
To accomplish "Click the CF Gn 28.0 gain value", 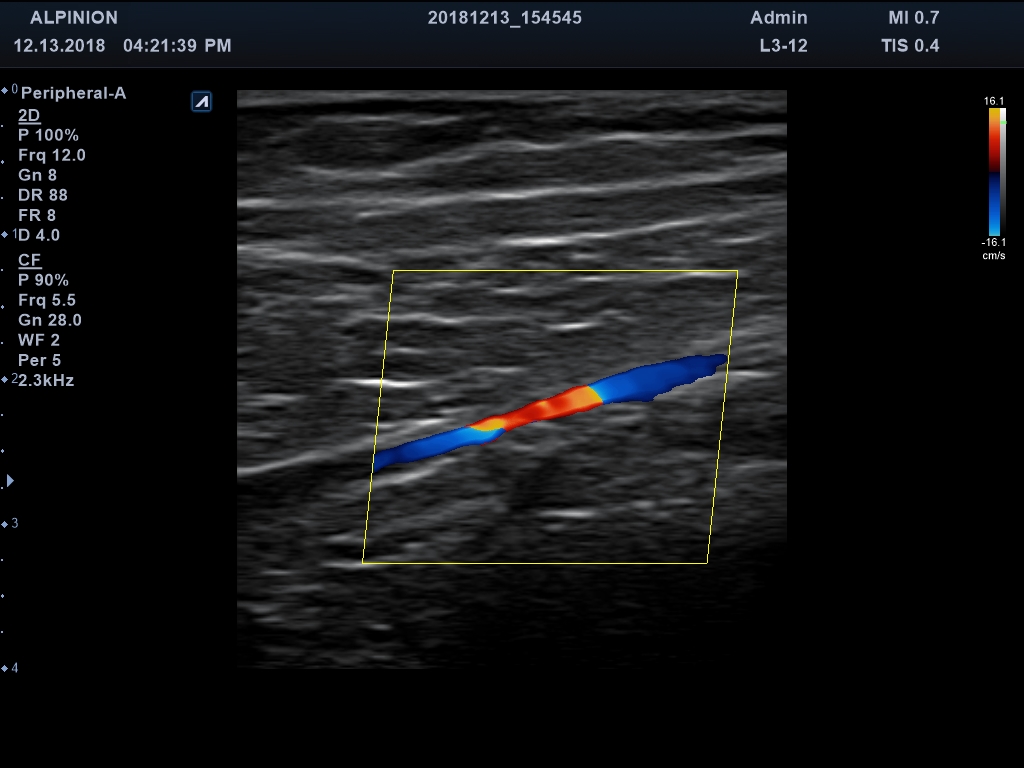I will (x=50, y=320).
